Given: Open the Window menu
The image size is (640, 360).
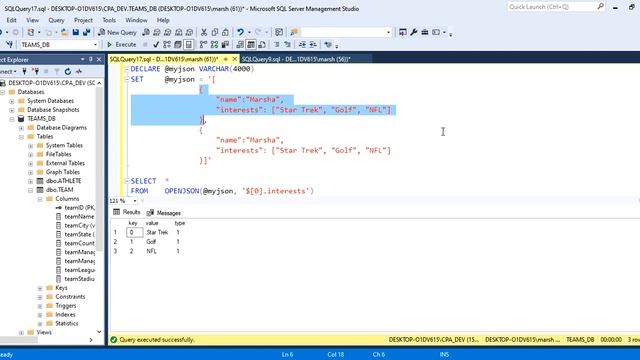Looking at the screenshot, I should 136,20.
